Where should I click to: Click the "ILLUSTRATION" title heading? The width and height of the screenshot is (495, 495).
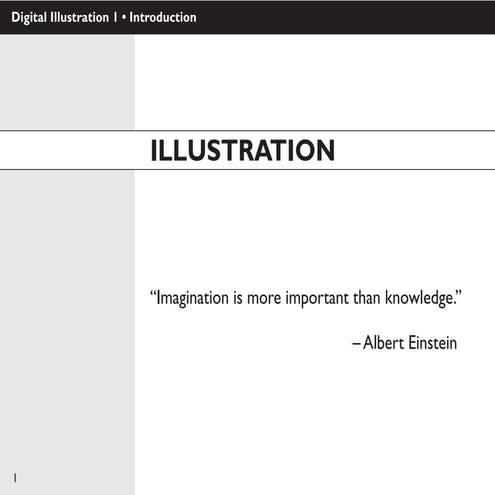pos(243,151)
